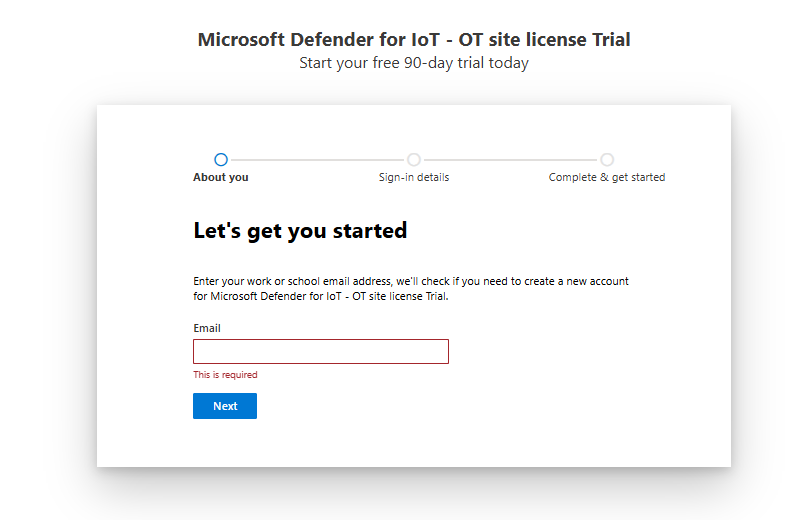The width and height of the screenshot is (795, 520).
Task: Click the "Start your free 90-day trial today" subtitle
Action: [414, 63]
